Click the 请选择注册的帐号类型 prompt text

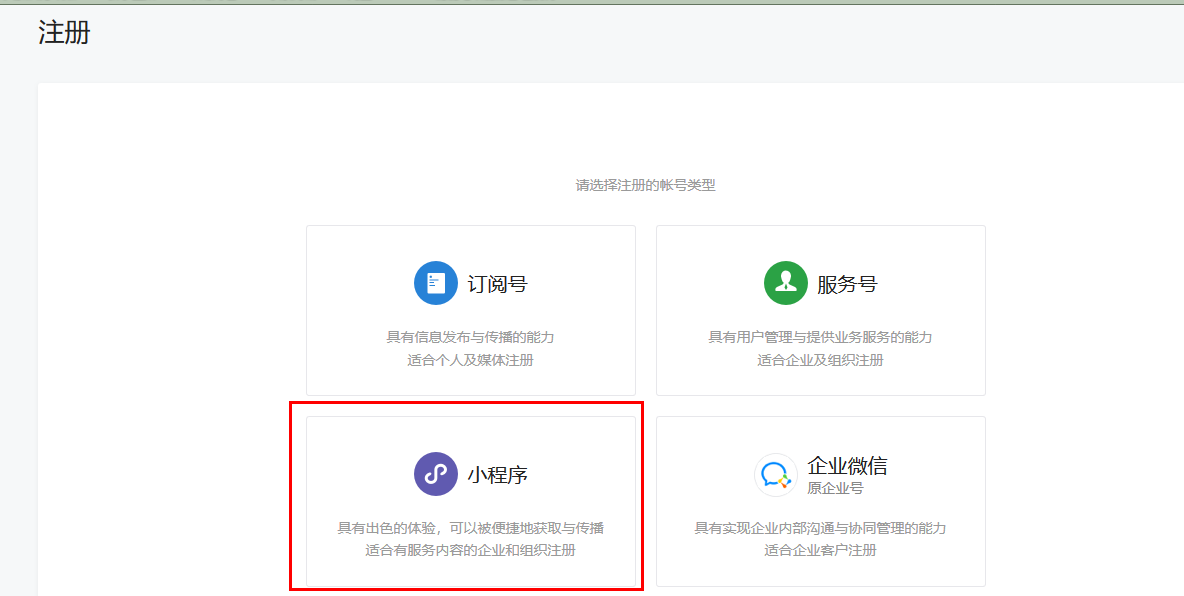[x=646, y=185]
